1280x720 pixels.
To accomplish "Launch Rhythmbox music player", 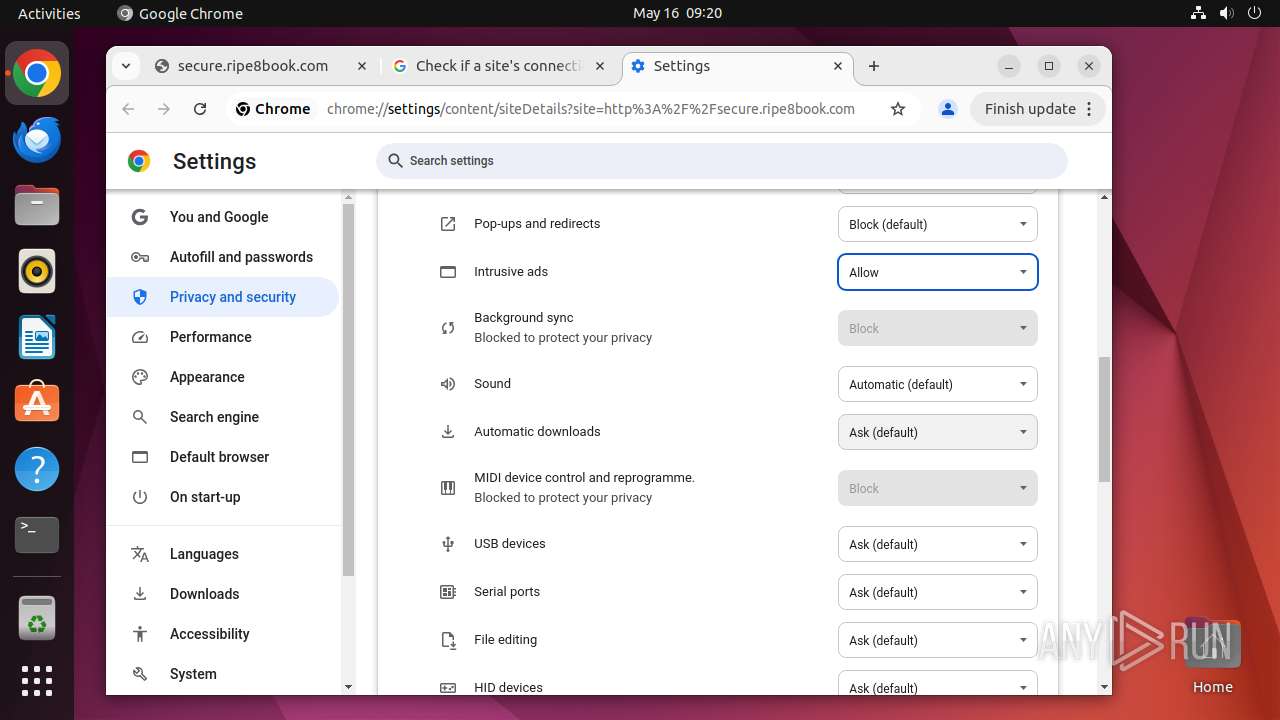I will click(37, 271).
